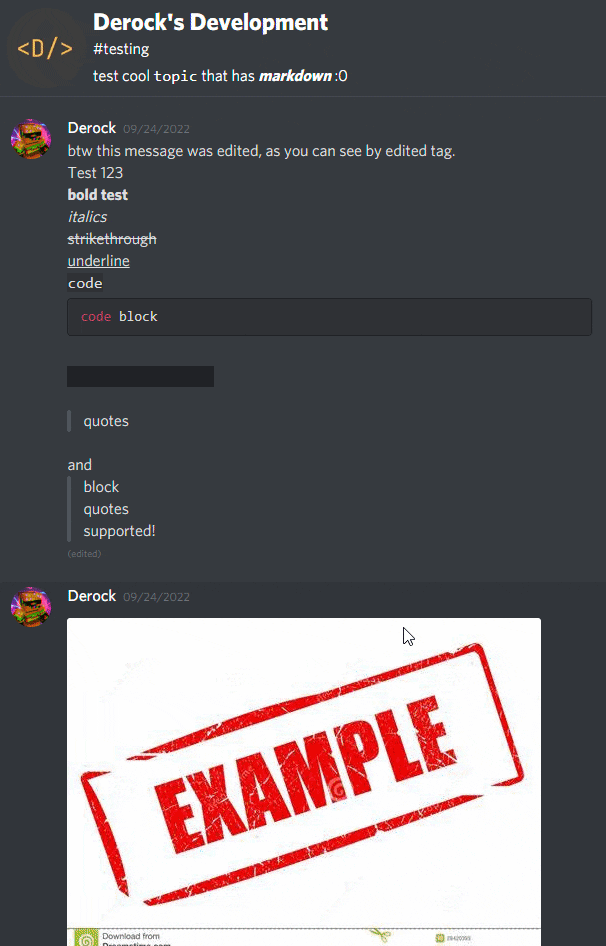Click the inline 'code' snippet
This screenshot has width=606, height=946.
point(85,283)
